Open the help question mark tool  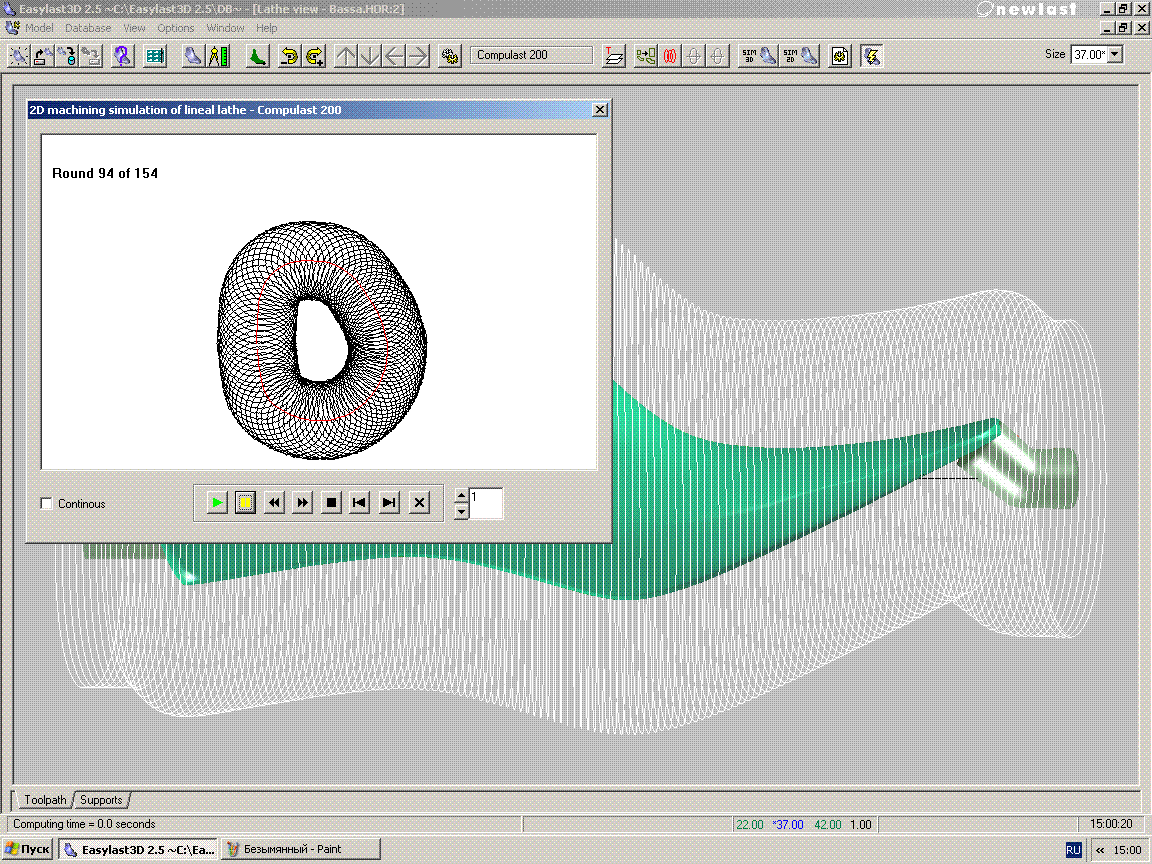[x=123, y=56]
